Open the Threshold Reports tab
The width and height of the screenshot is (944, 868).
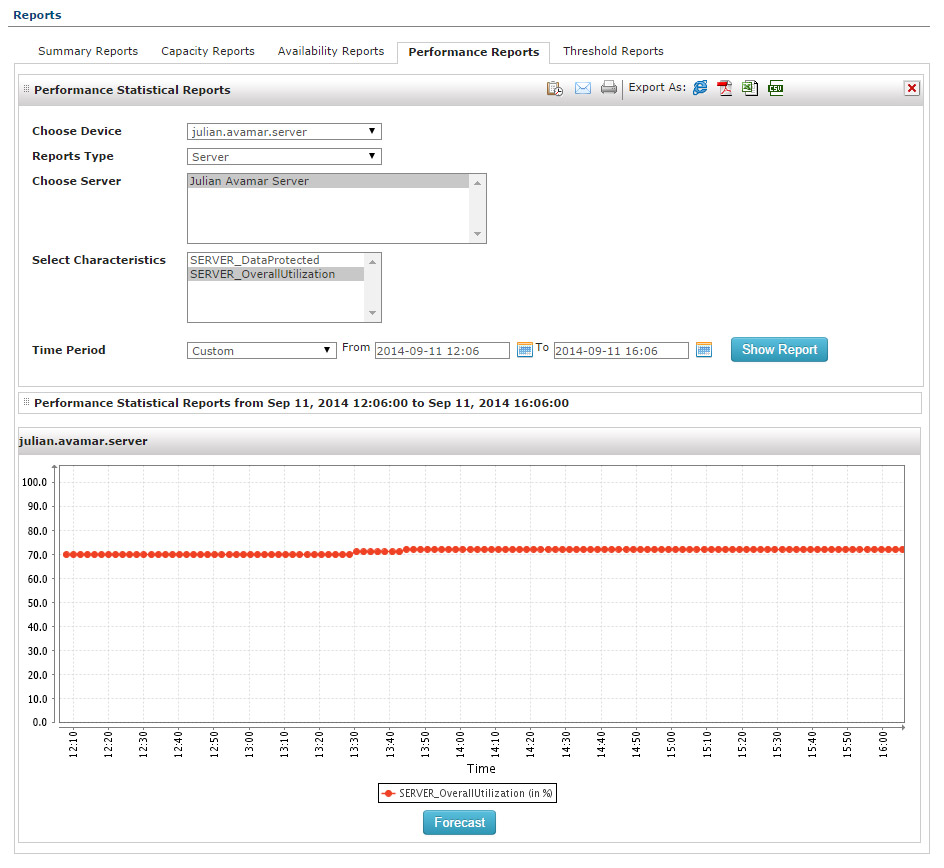pos(613,51)
